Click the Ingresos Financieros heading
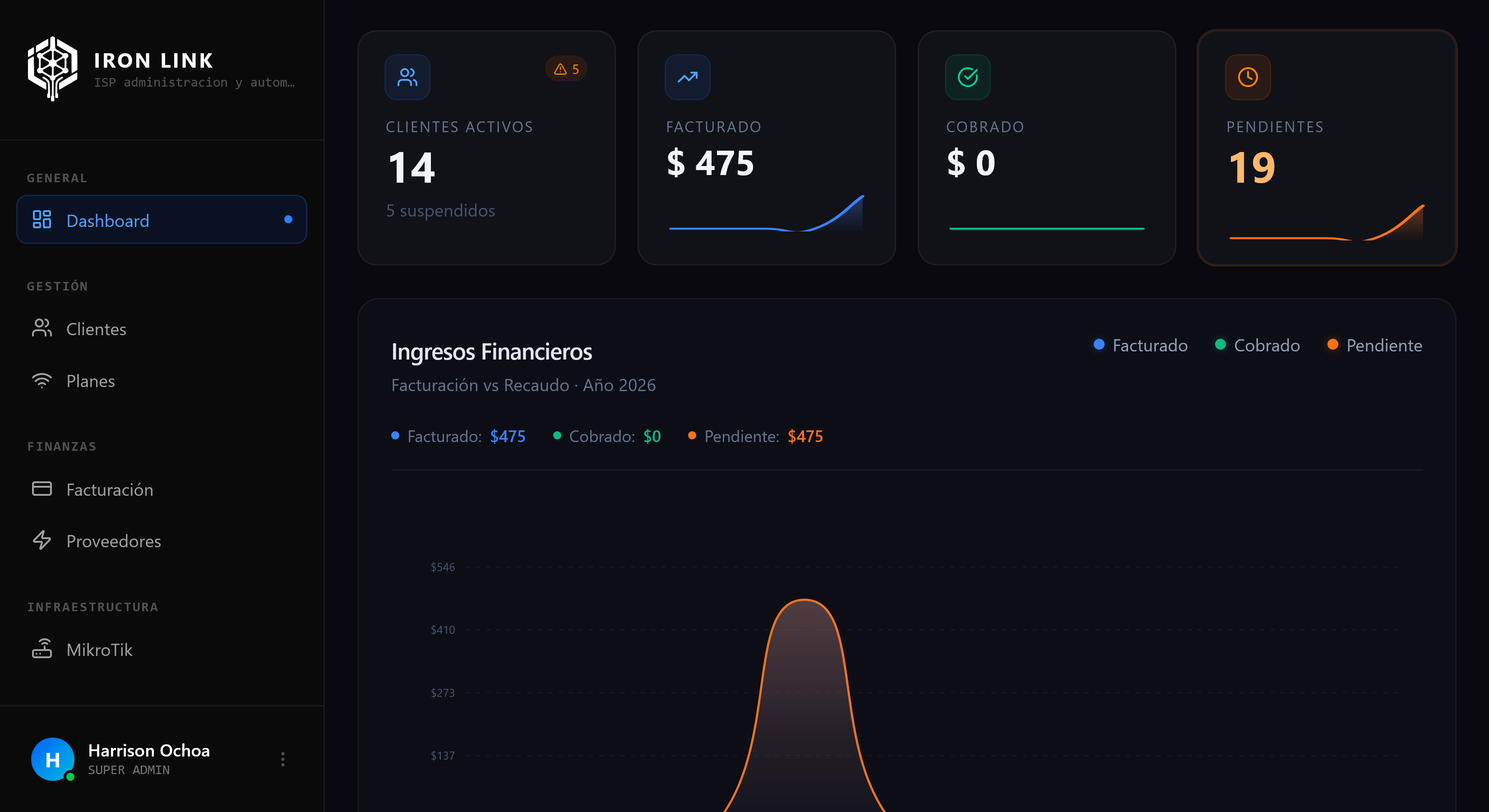1489x812 pixels. coord(491,352)
